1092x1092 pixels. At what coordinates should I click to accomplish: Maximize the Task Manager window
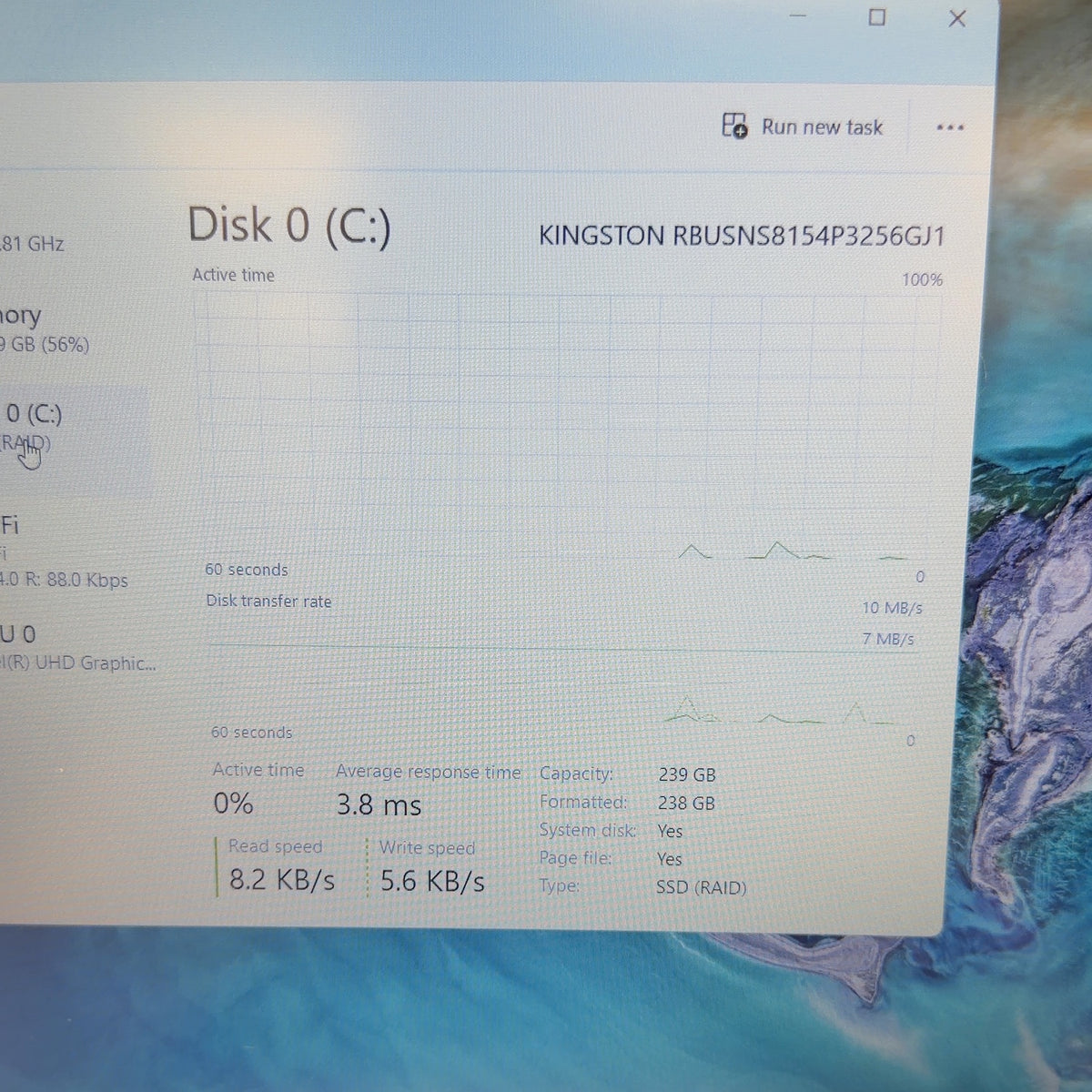[876, 16]
